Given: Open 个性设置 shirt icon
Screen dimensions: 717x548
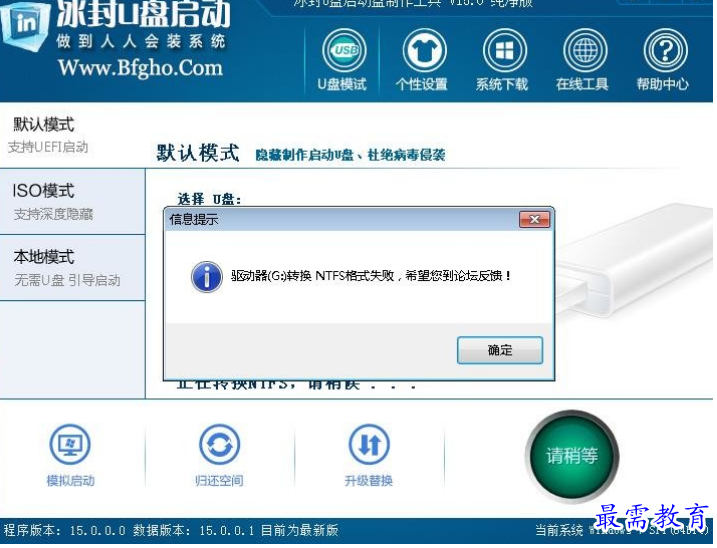Looking at the screenshot, I should 424,50.
